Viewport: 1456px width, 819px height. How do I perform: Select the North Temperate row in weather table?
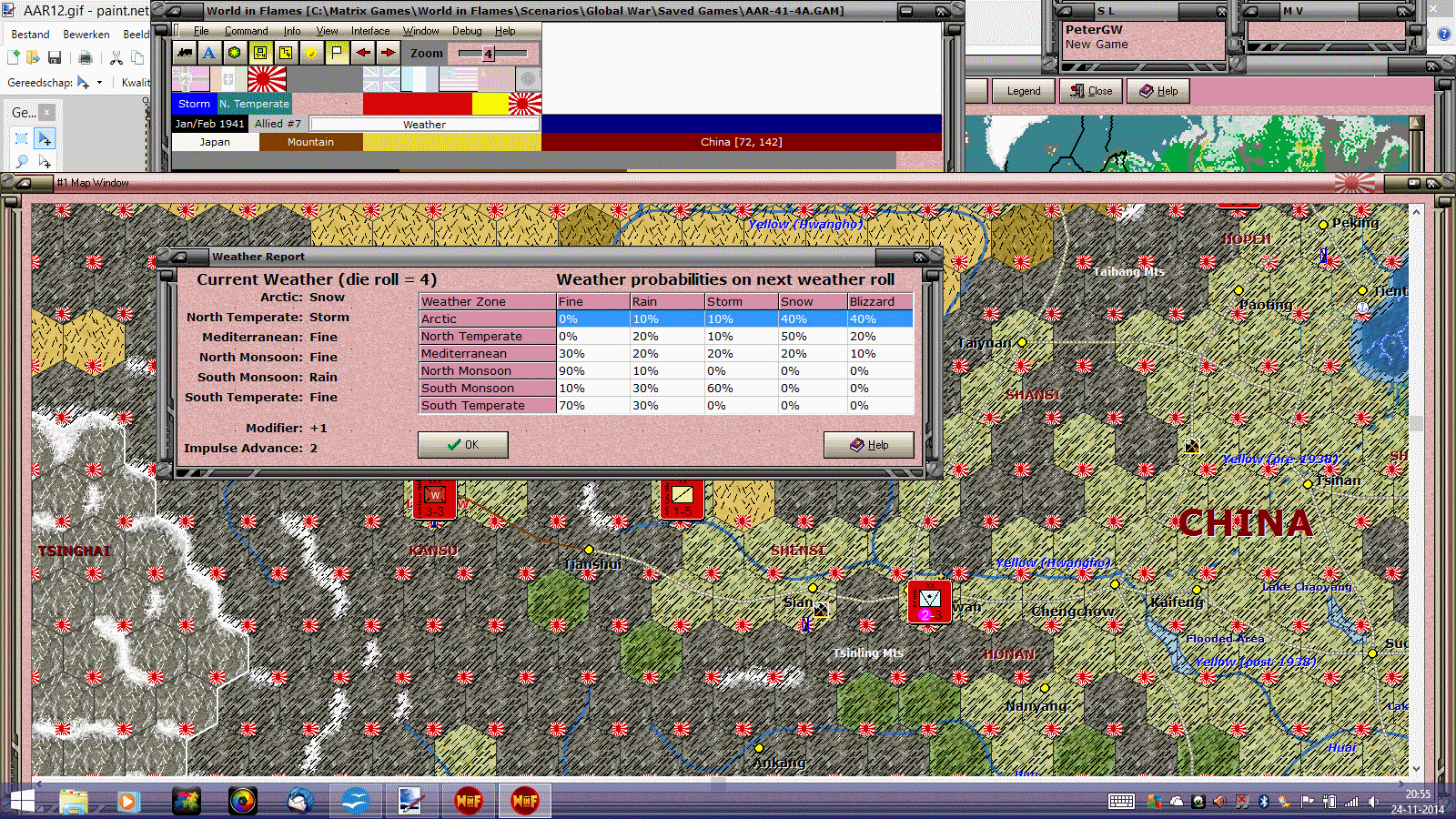pyautogui.click(x=666, y=336)
